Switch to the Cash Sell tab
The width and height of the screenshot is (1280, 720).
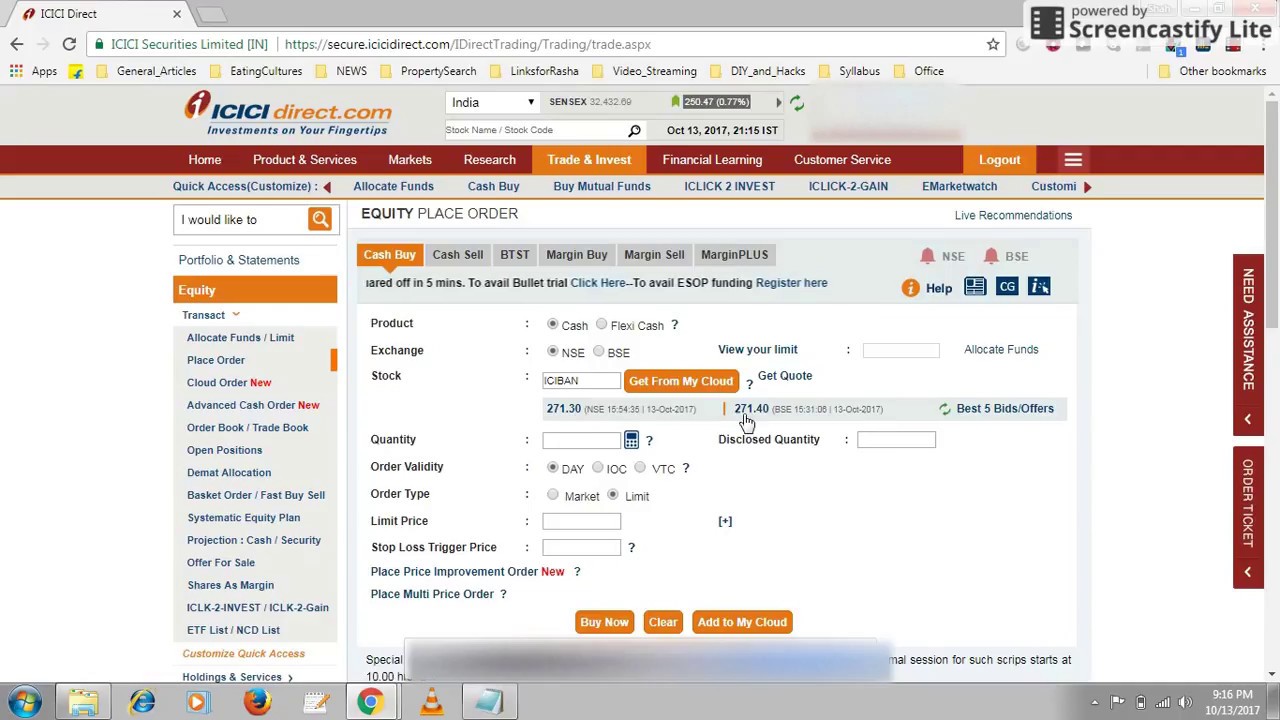[458, 255]
